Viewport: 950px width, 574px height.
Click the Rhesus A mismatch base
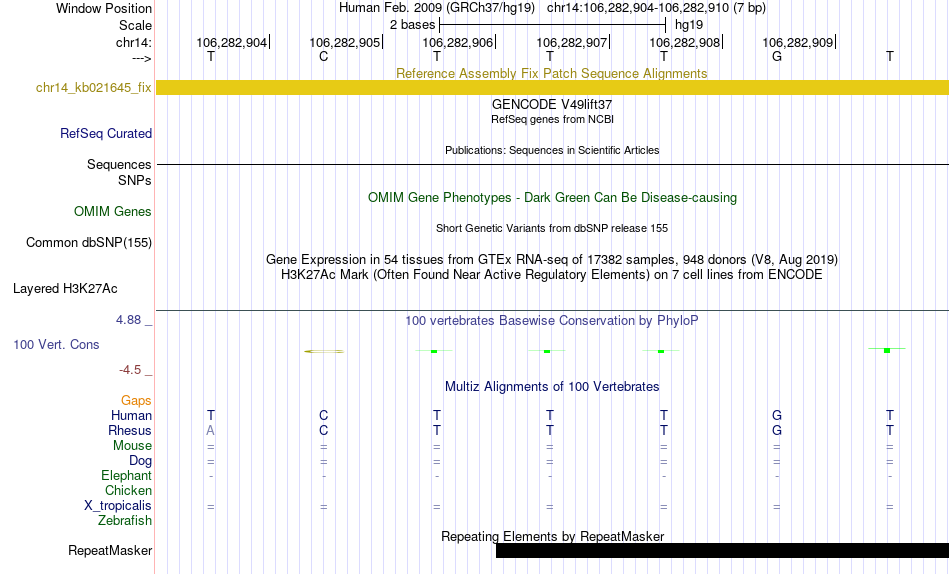[x=210, y=430]
